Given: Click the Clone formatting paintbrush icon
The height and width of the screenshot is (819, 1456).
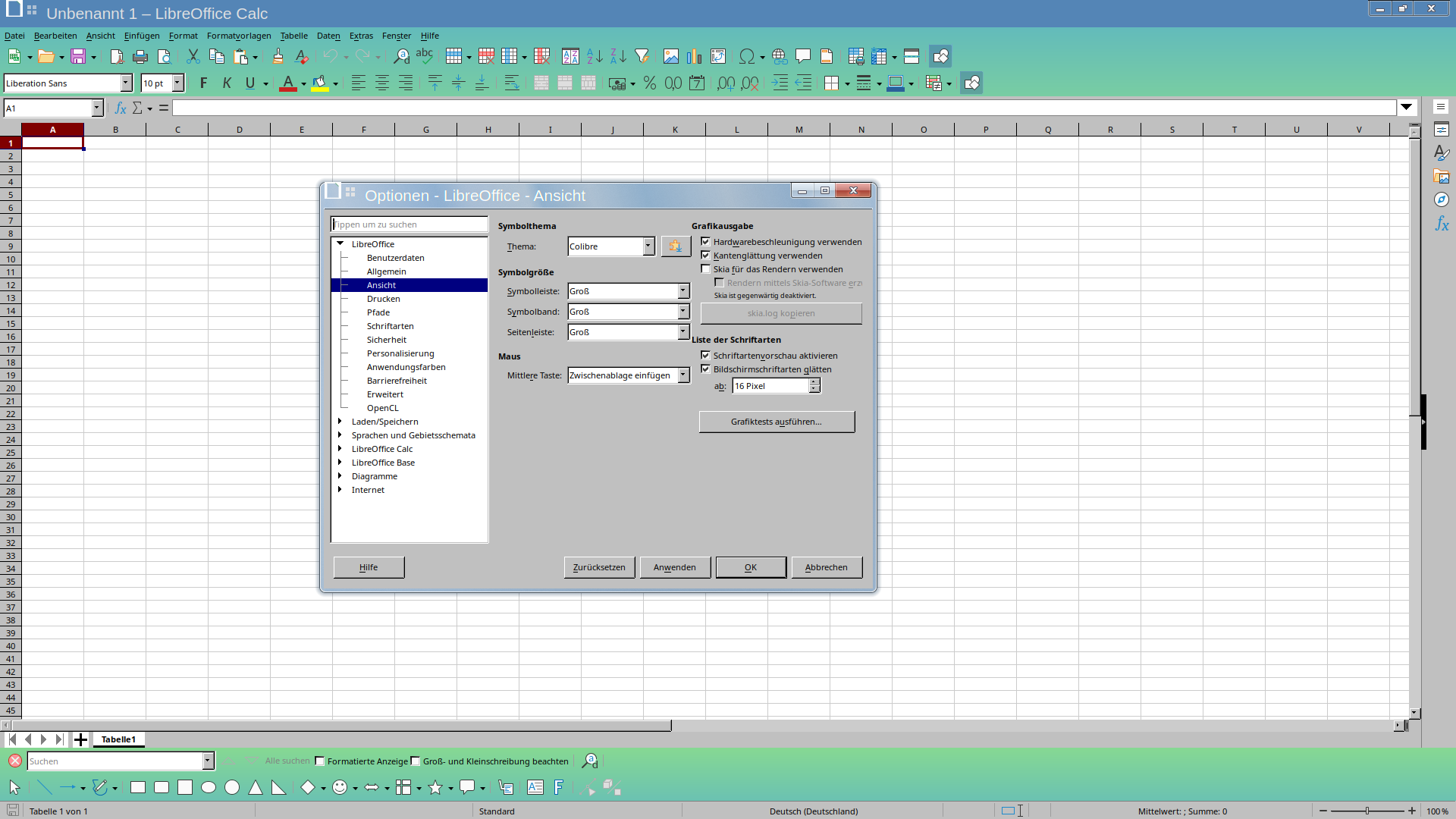Looking at the screenshot, I should [278, 56].
